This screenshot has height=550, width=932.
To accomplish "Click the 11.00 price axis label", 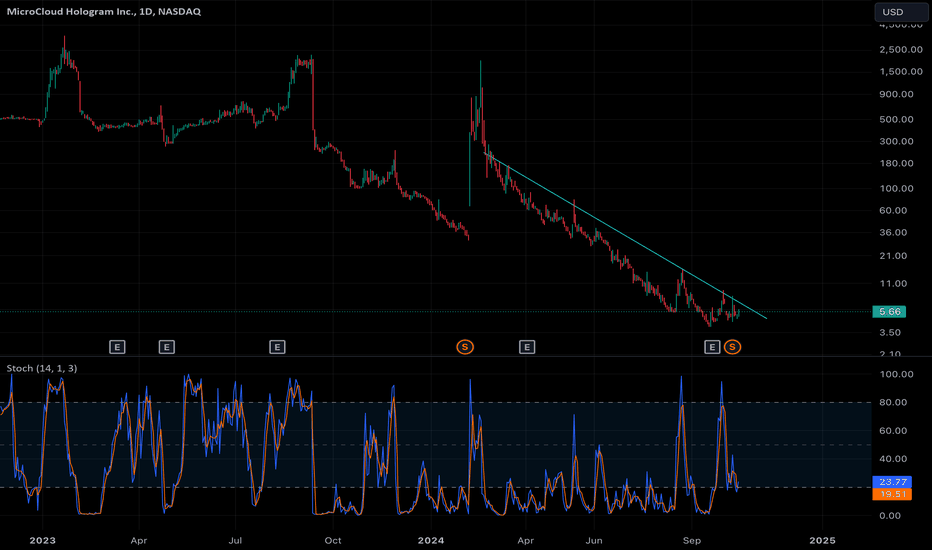I will click(x=893, y=283).
